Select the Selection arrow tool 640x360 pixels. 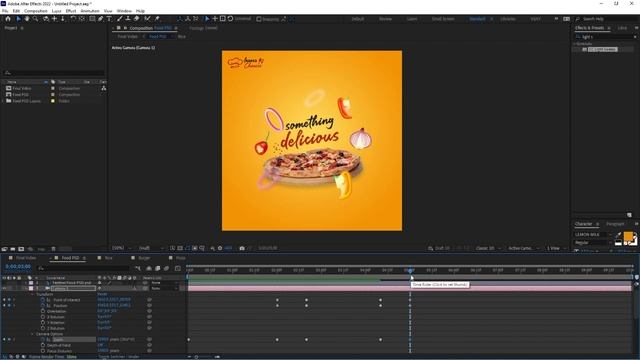[x=18, y=19]
